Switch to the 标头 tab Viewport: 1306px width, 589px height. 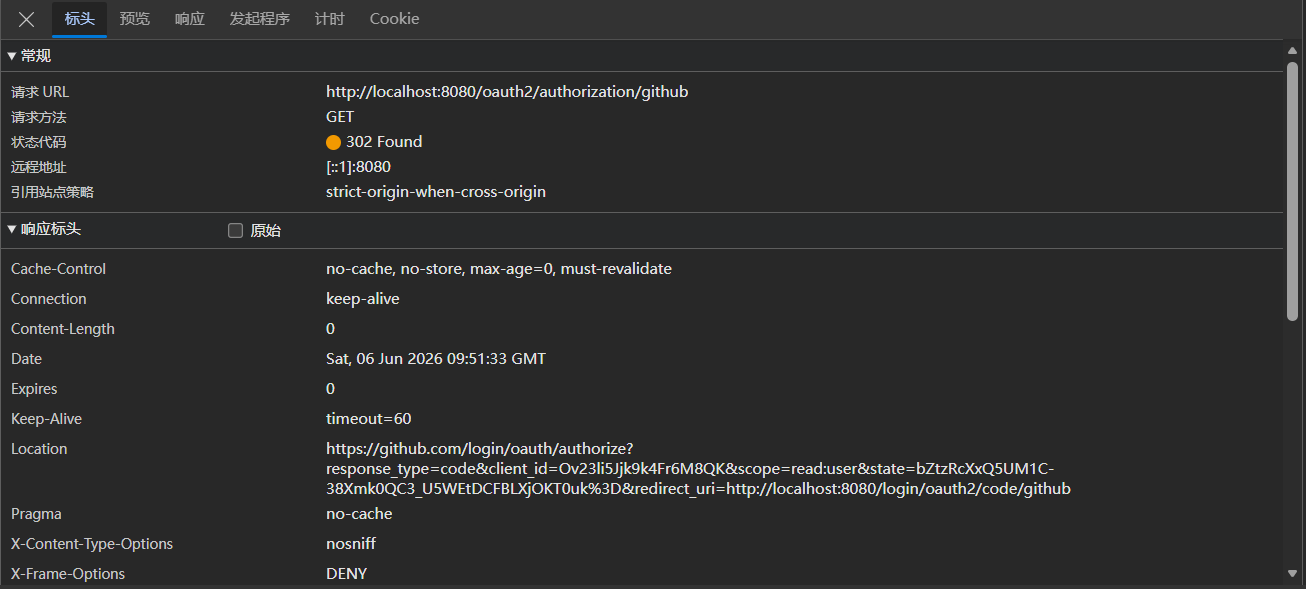[x=80, y=19]
